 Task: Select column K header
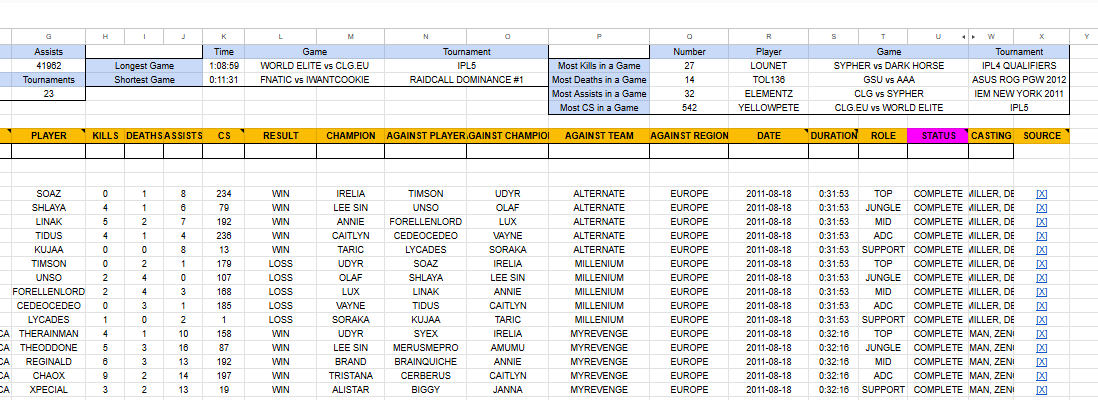(223, 36)
